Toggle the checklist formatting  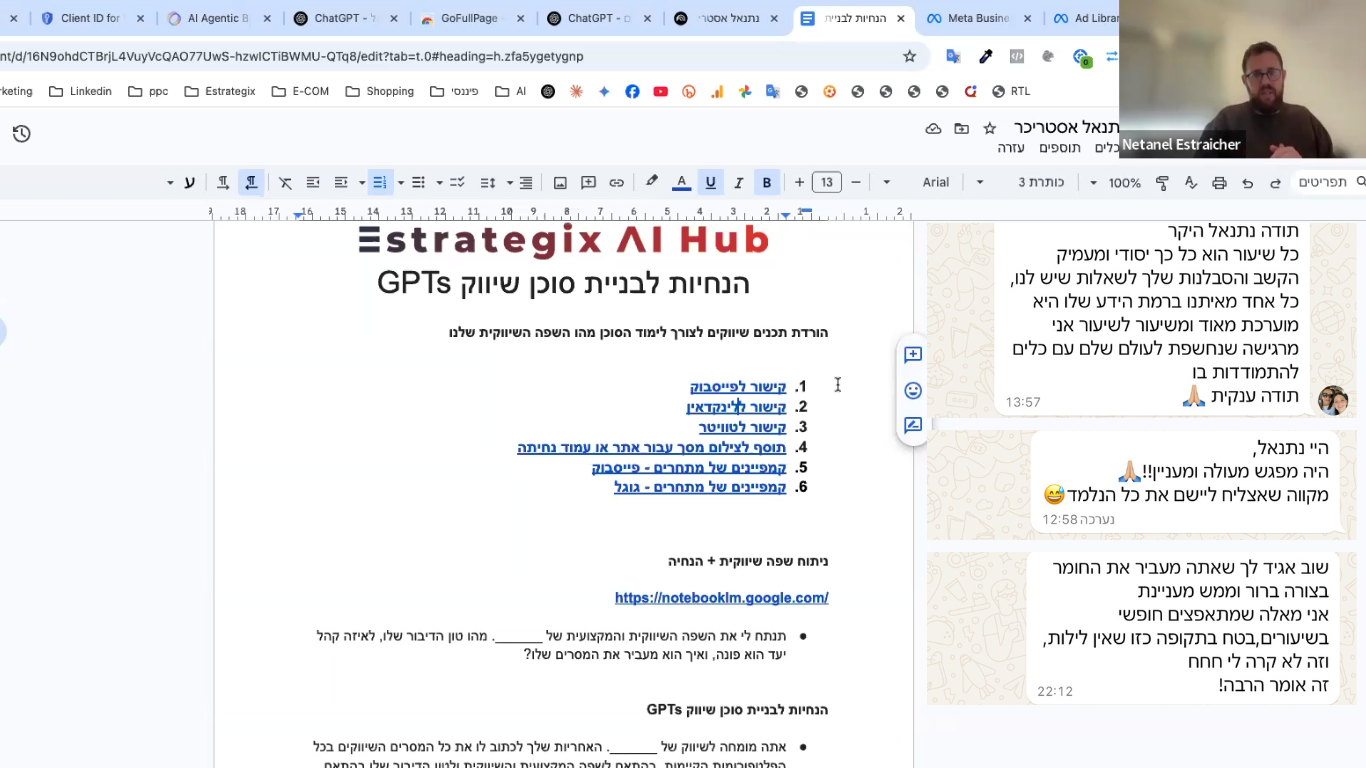[x=457, y=182]
